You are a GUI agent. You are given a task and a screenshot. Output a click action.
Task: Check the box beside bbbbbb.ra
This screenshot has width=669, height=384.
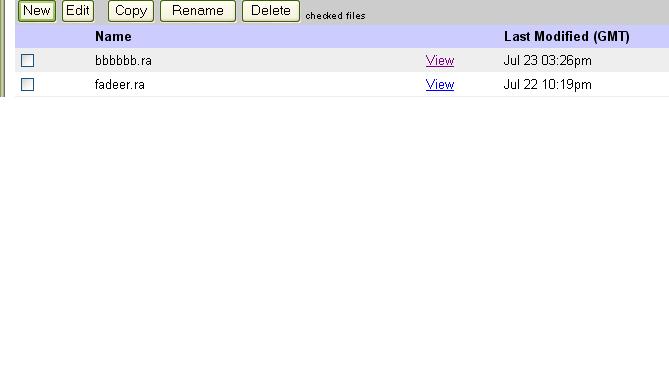point(27,61)
